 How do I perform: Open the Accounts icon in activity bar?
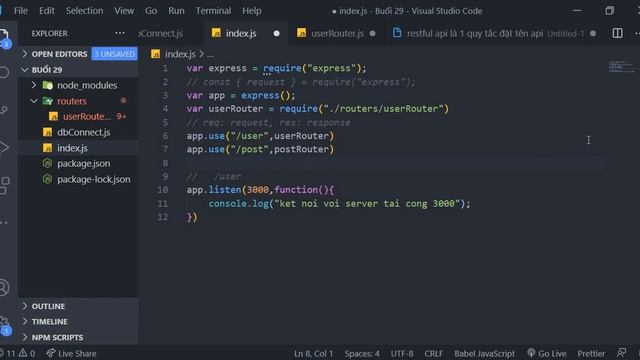[x=4, y=287]
